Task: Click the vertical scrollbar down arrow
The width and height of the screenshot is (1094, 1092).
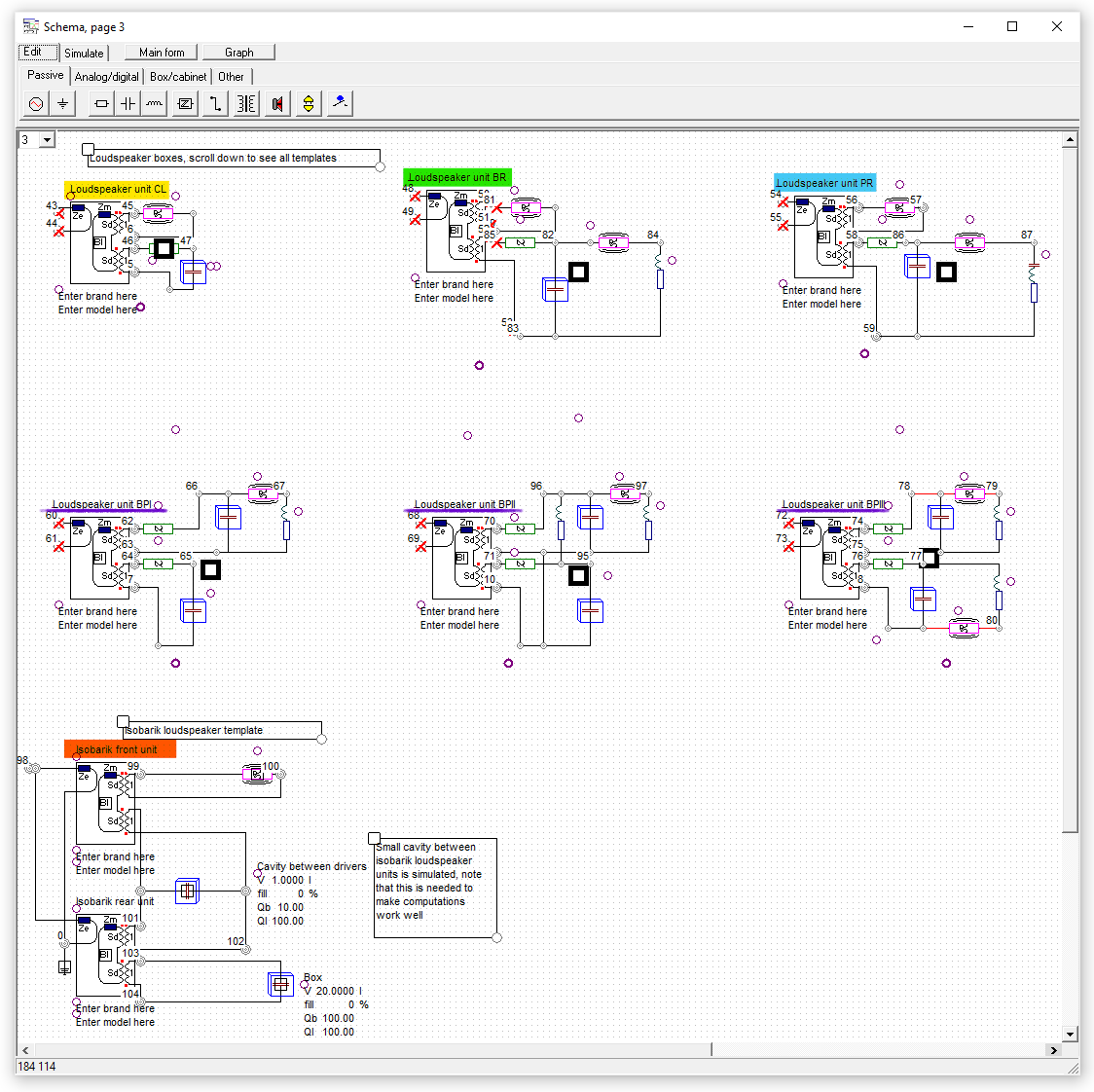Action: click(x=1071, y=1034)
